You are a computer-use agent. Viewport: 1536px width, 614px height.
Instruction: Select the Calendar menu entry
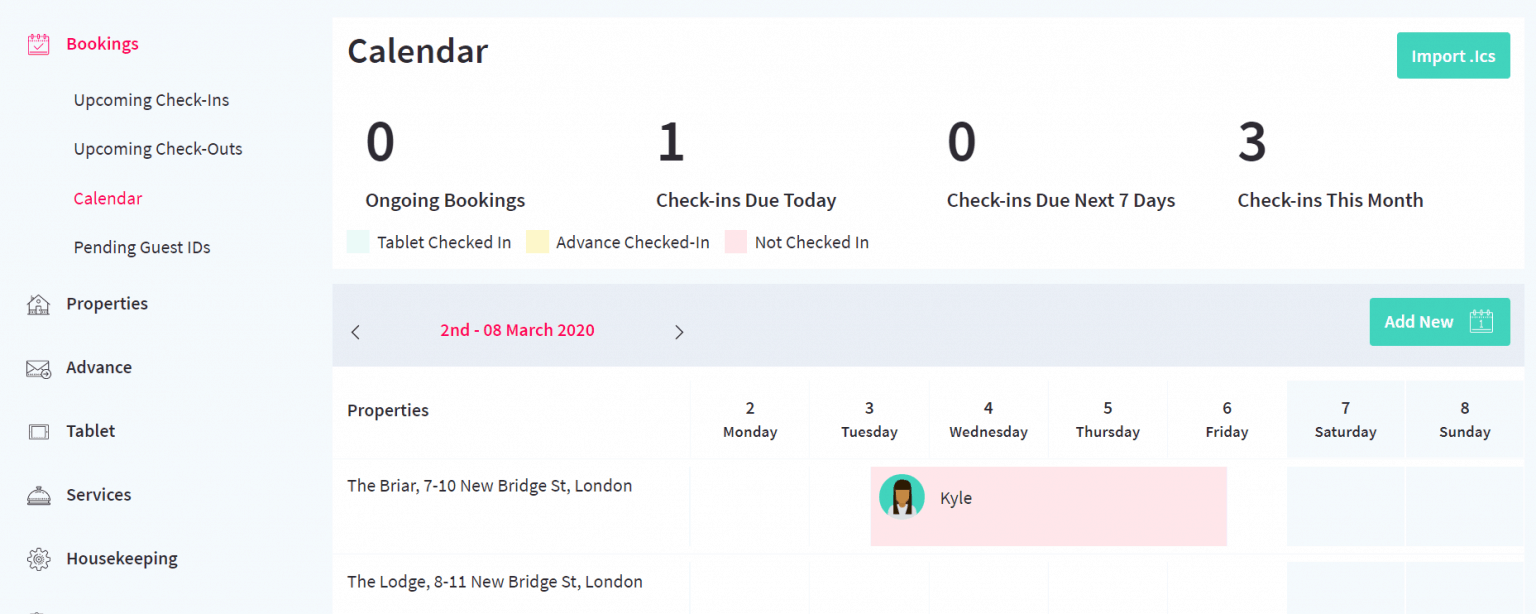107,198
